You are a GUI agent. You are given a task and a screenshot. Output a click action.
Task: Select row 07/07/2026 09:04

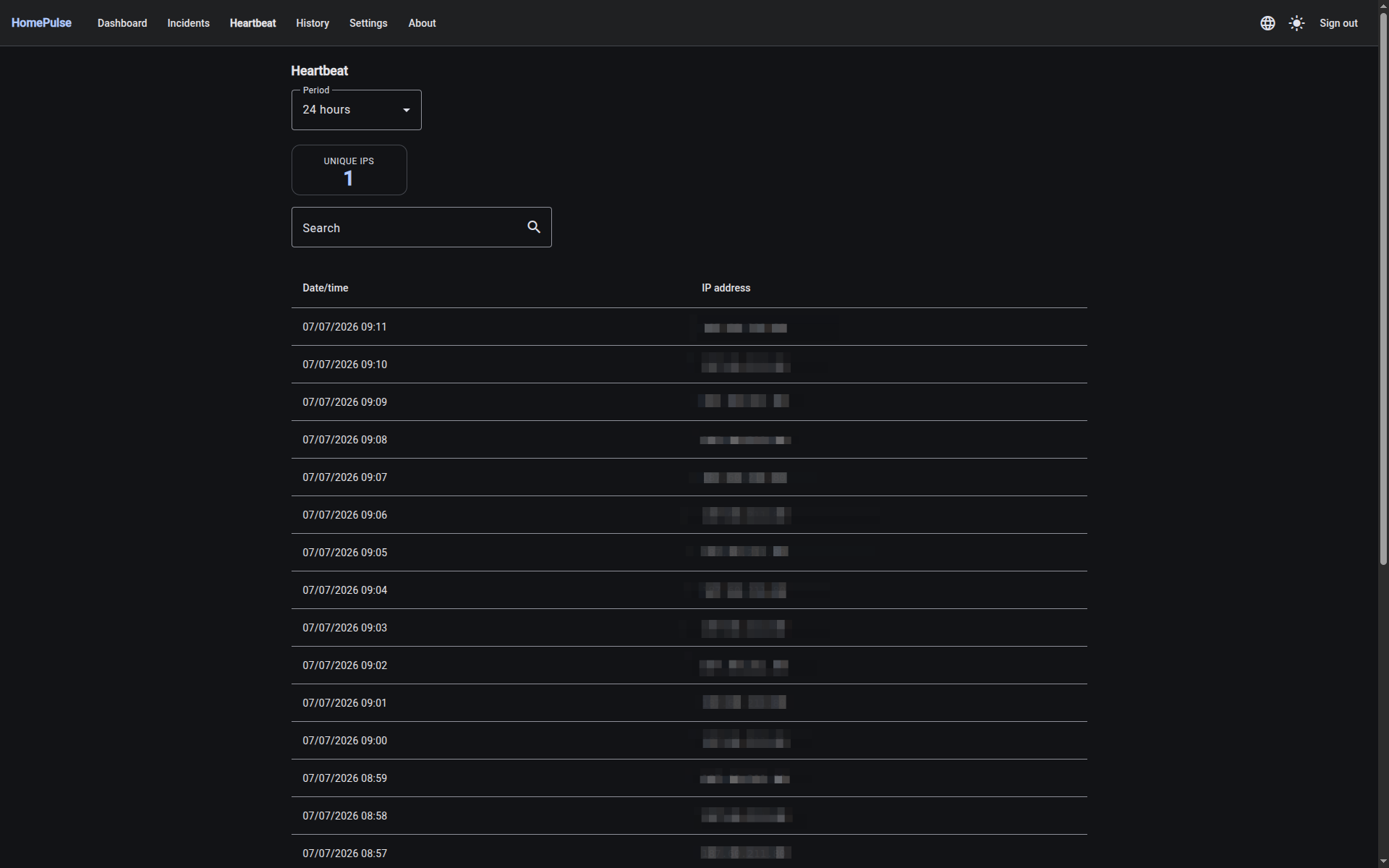click(689, 590)
